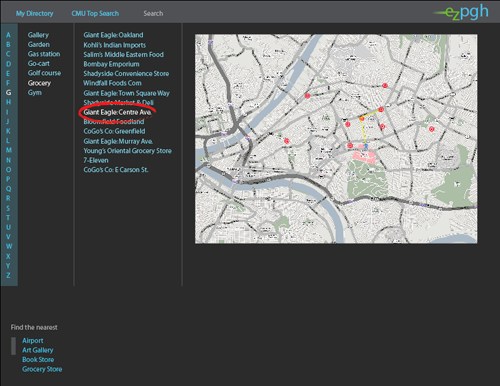Image resolution: width=500 pixels, height=386 pixels.
Task: Click the red pin at yellow route end
Action: (381, 109)
